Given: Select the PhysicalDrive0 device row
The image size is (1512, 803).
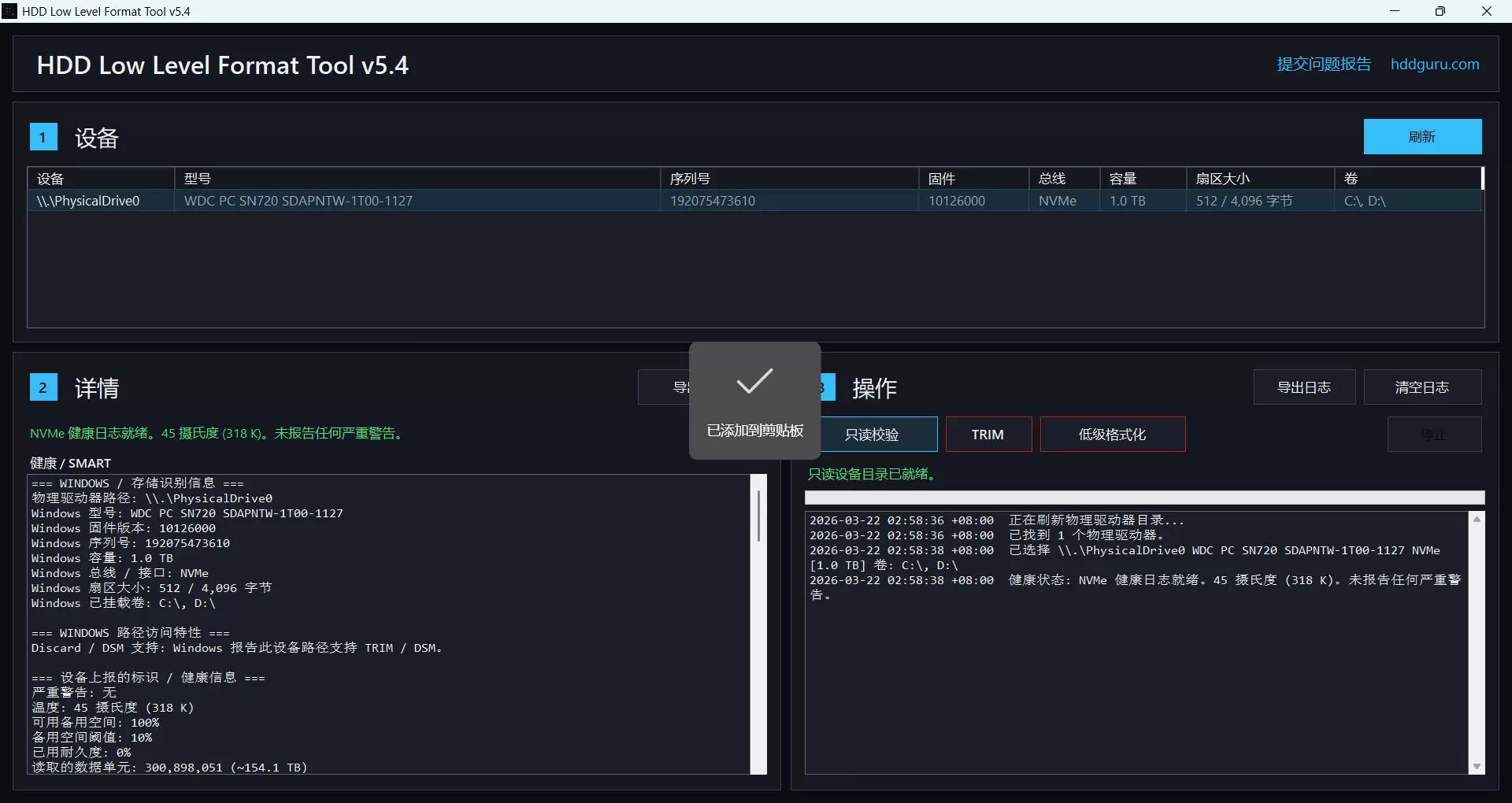Looking at the screenshot, I should (x=315, y=201).
